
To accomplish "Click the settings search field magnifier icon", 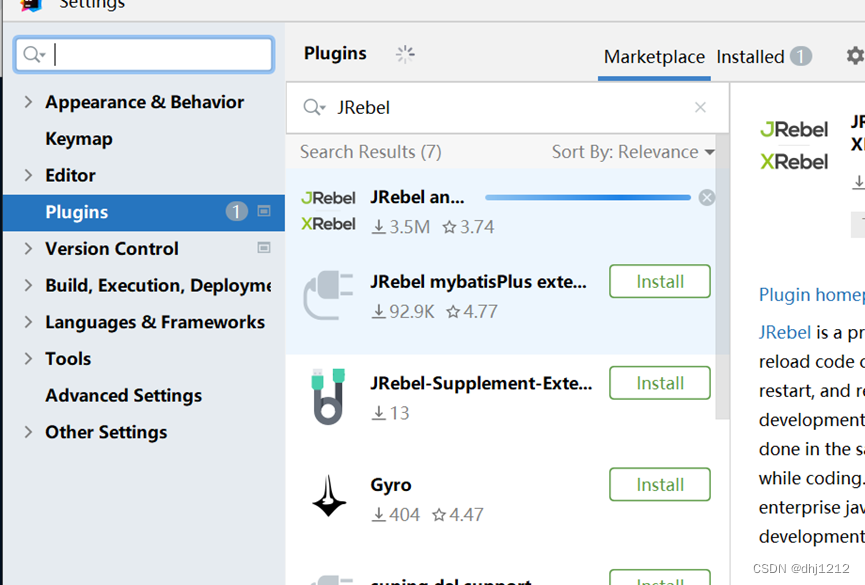I will coord(34,55).
